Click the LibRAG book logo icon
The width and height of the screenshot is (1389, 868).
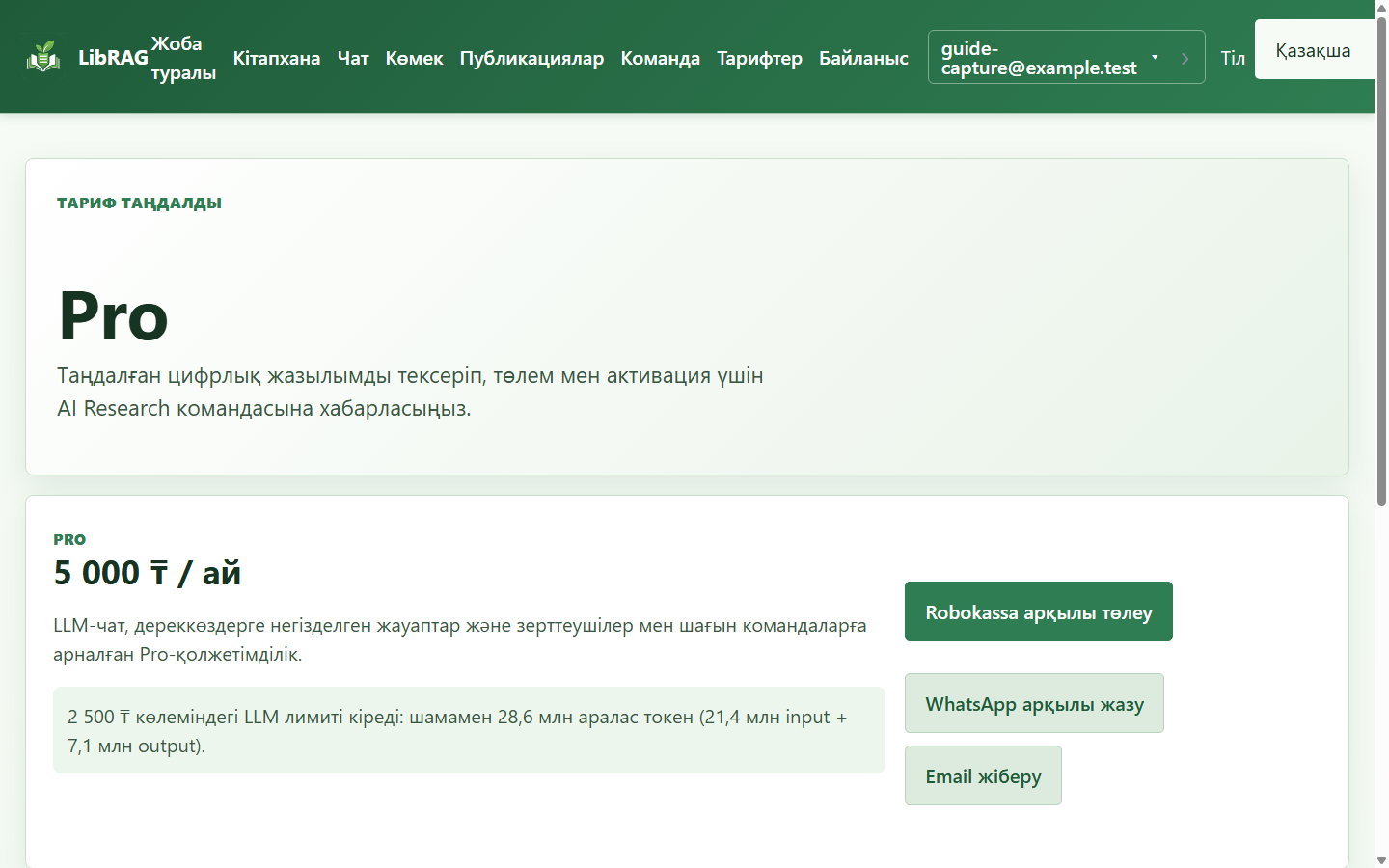tap(43, 57)
